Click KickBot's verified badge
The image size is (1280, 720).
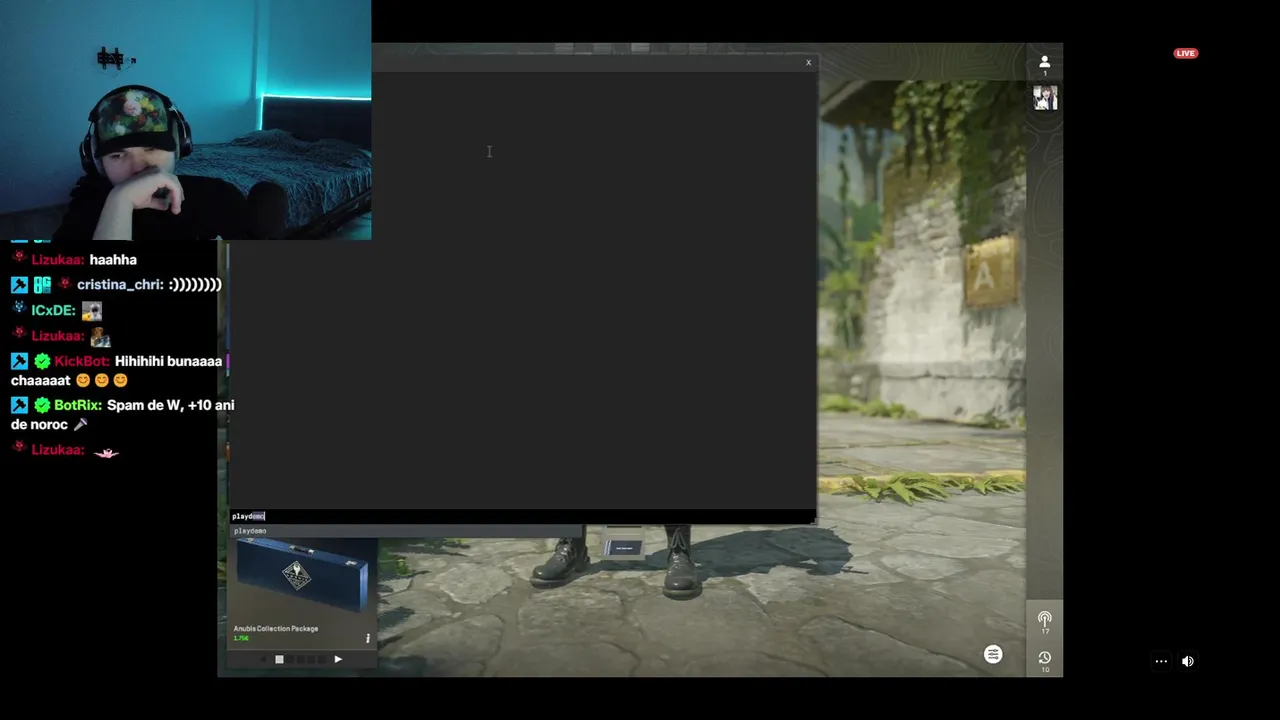point(41,361)
